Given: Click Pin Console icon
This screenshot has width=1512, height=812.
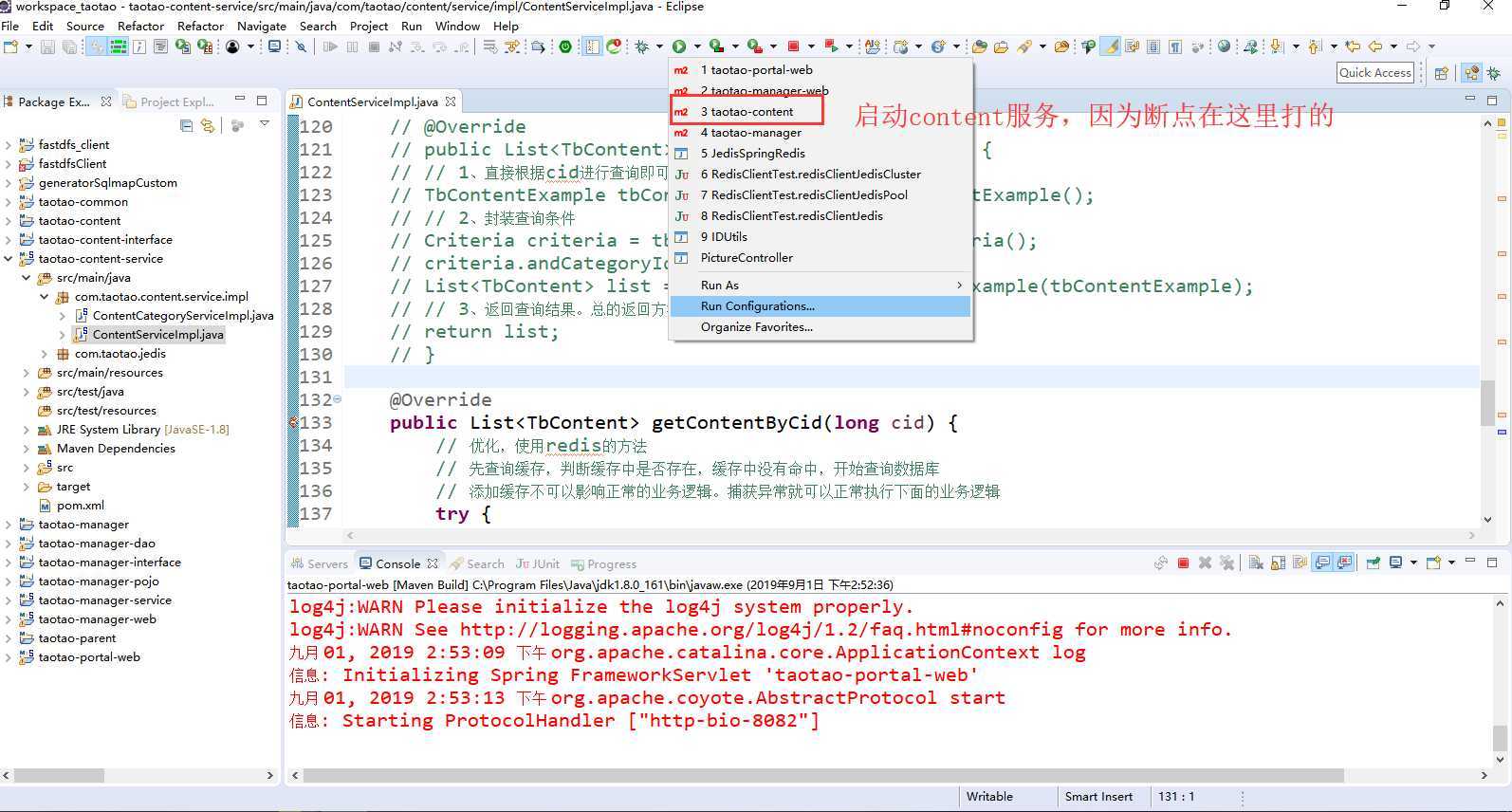Looking at the screenshot, I should [x=1374, y=563].
